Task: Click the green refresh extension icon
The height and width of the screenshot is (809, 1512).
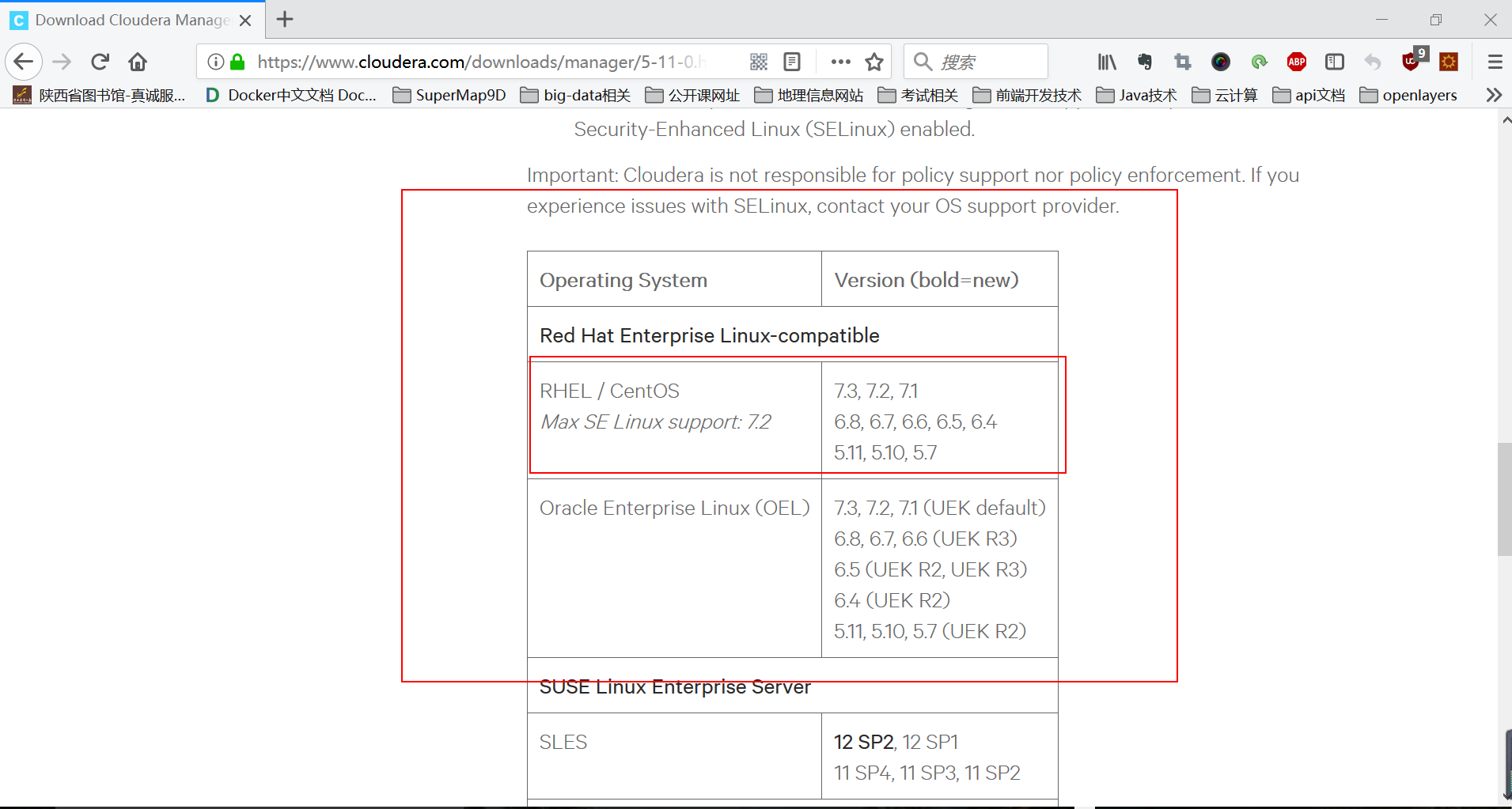Action: click(x=1259, y=62)
